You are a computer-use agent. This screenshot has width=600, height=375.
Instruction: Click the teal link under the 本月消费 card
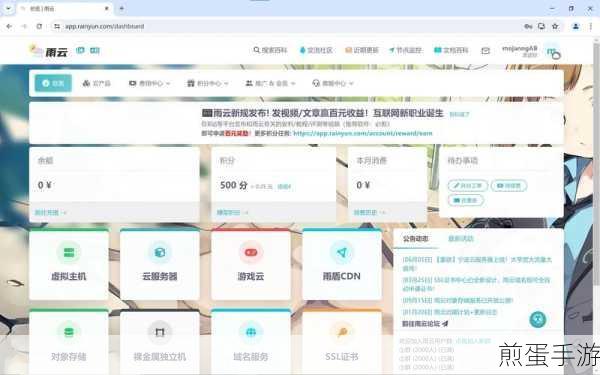[x=369, y=212]
